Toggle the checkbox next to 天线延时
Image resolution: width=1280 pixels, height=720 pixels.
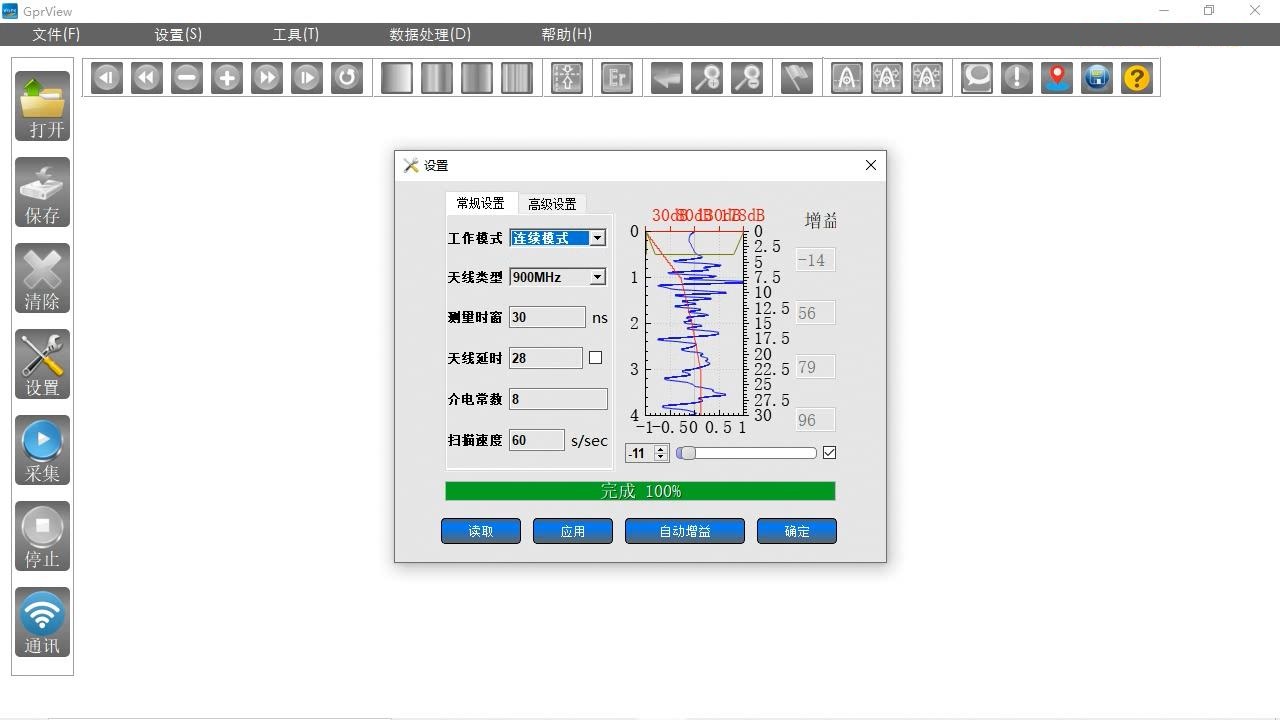tap(595, 358)
